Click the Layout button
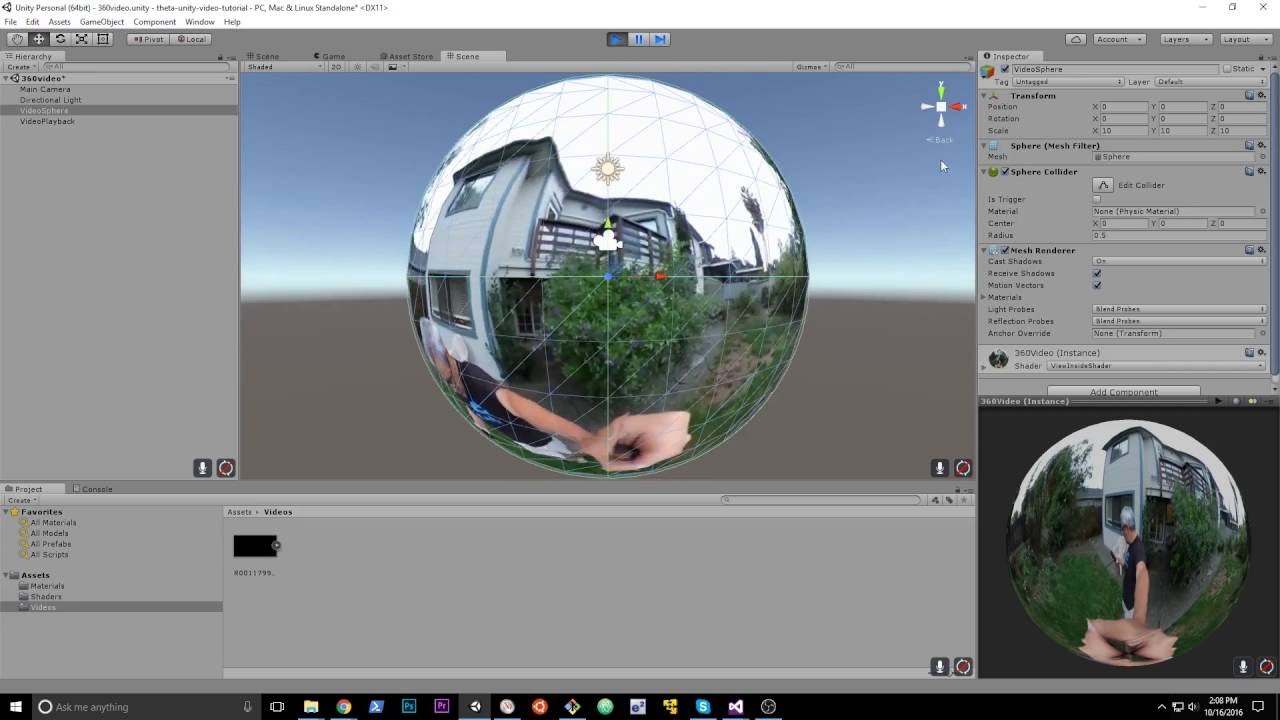1280x720 pixels. [1239, 39]
